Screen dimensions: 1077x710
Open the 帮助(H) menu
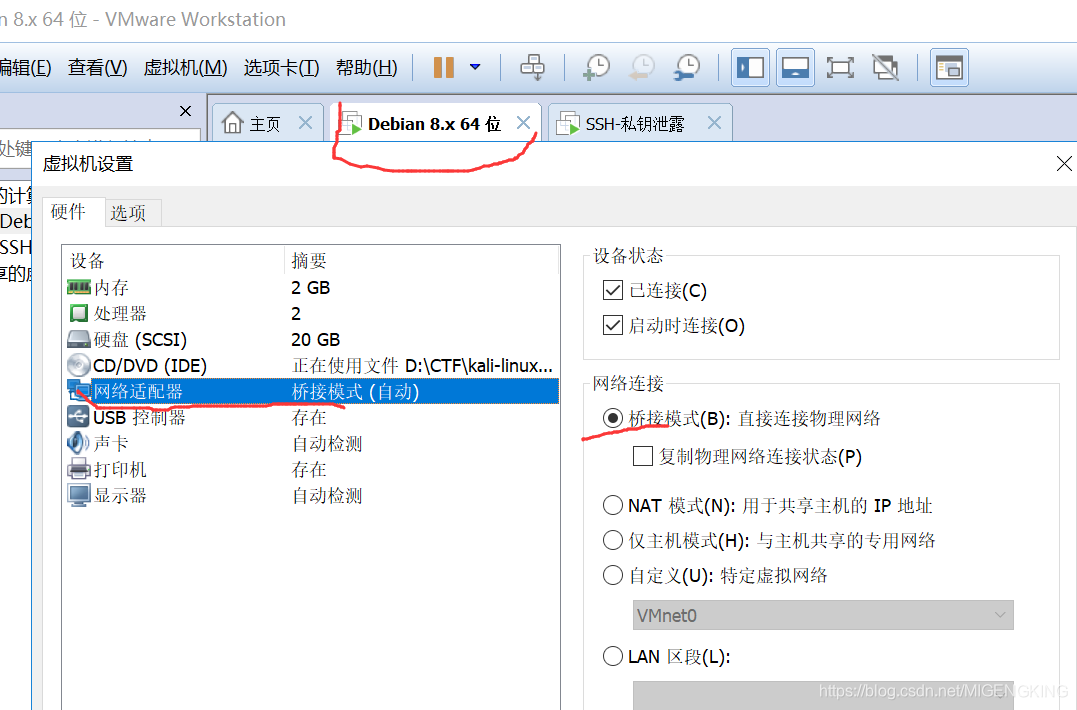[x=367, y=67]
